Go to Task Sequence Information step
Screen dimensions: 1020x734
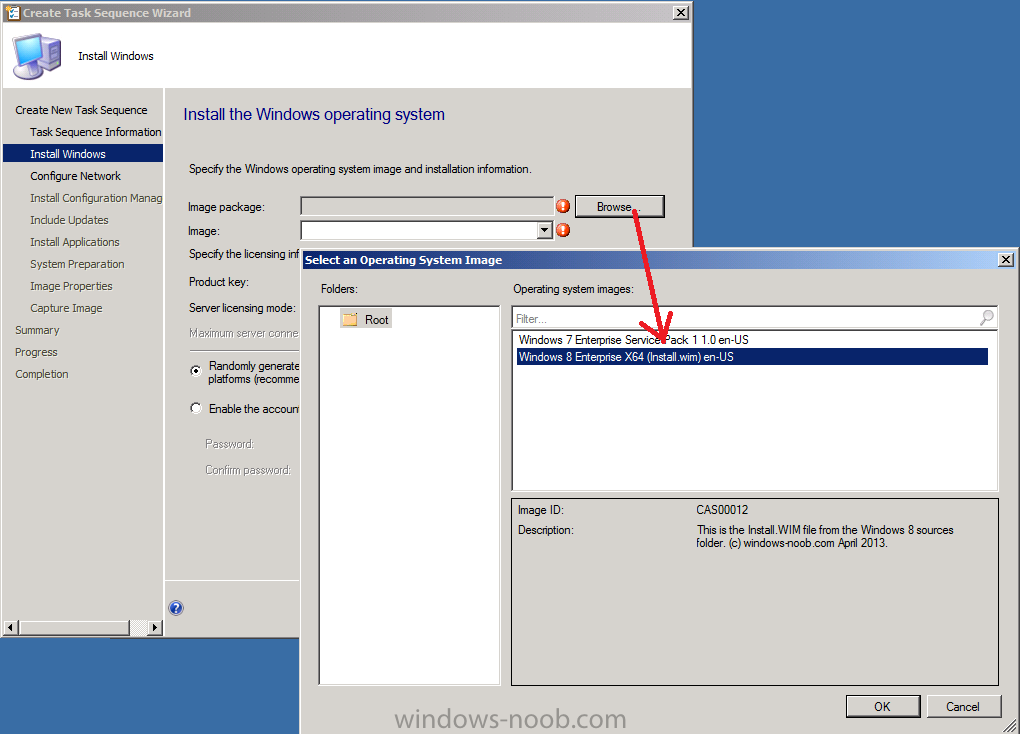coord(96,132)
